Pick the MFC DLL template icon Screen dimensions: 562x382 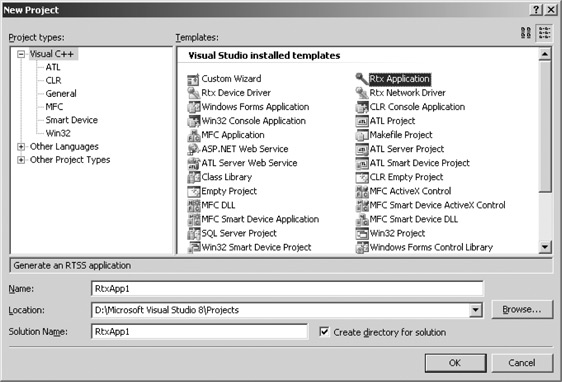pos(193,205)
